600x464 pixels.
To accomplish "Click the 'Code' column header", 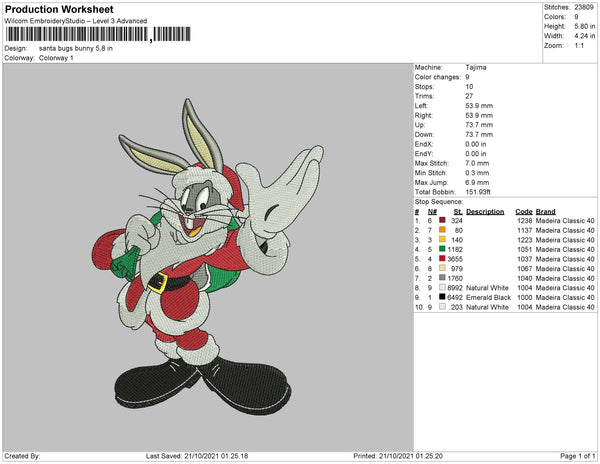I will 524,212.
